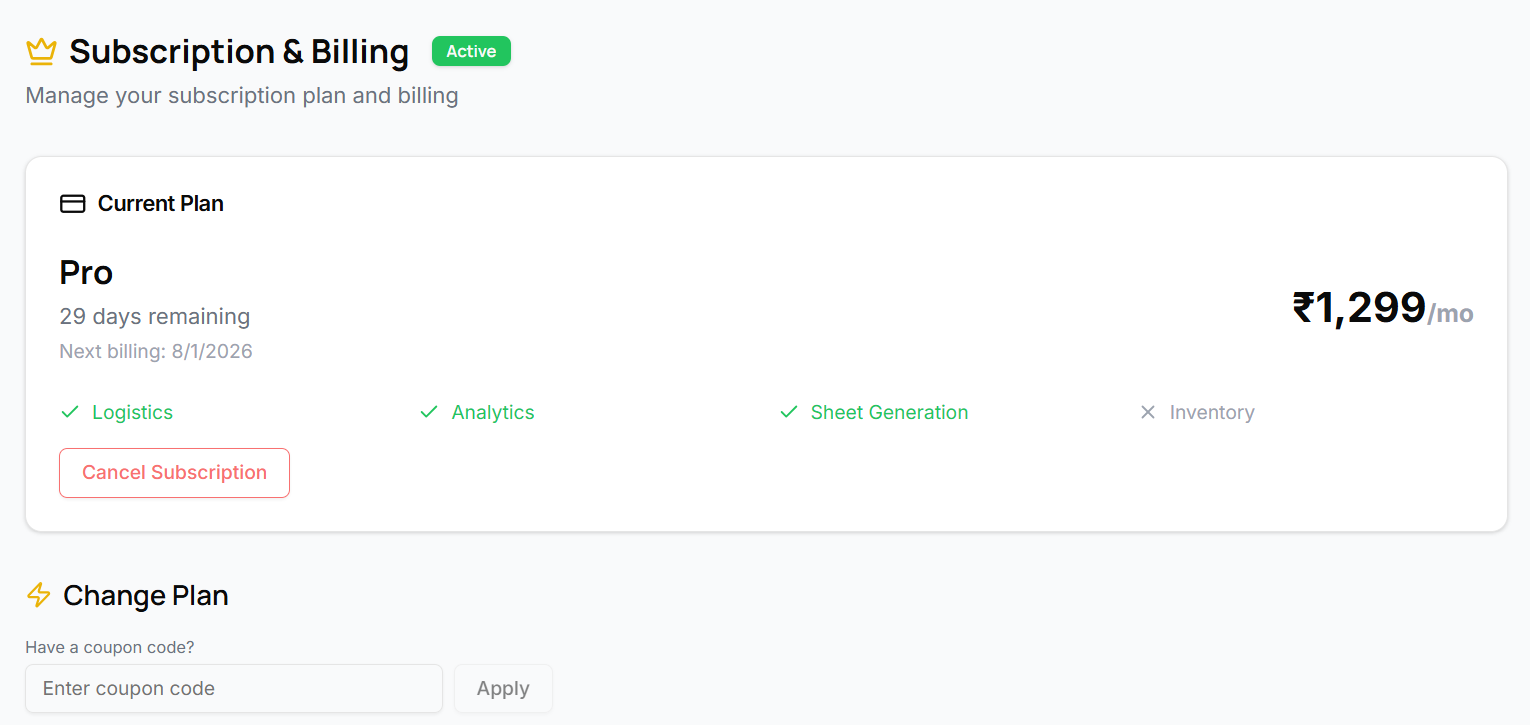Click the Current Plan card title
1530x725 pixels.
point(161,204)
